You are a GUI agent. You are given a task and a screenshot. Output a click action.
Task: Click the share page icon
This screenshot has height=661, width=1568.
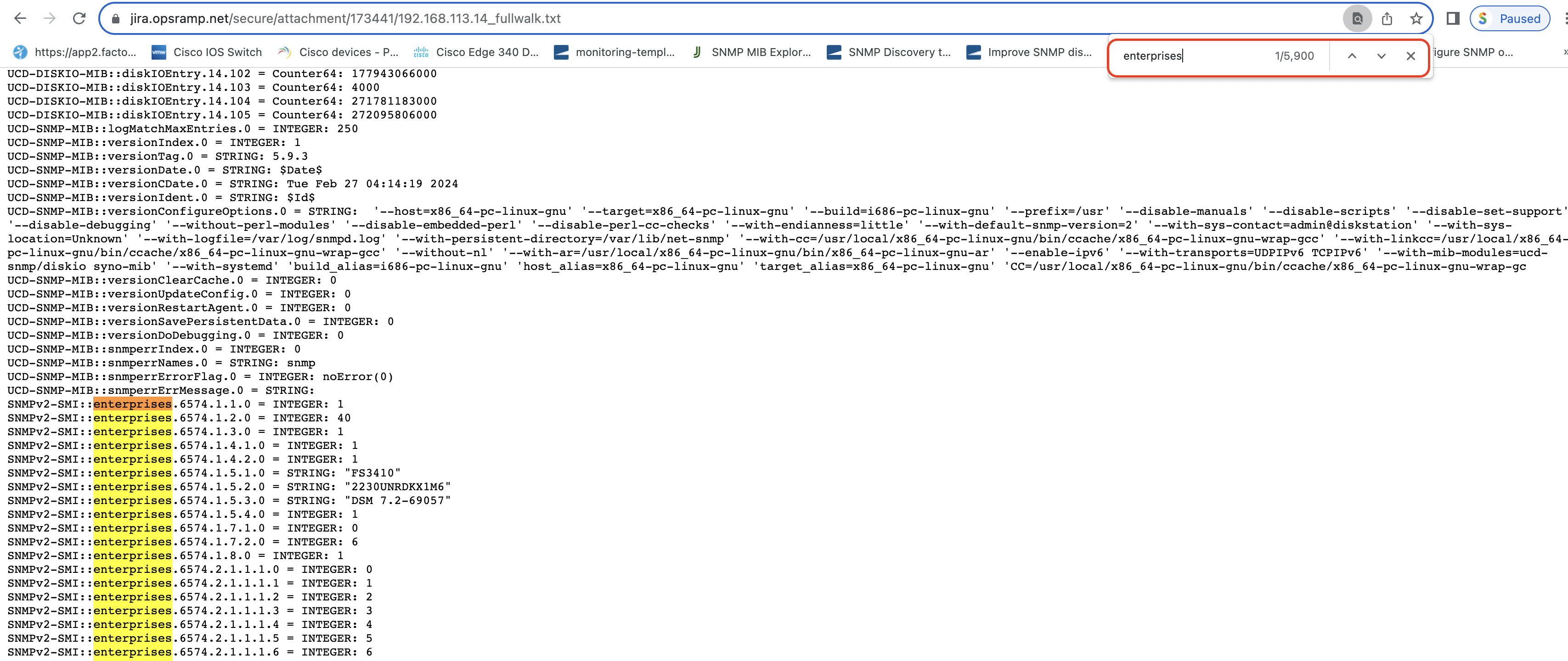coord(1387,19)
